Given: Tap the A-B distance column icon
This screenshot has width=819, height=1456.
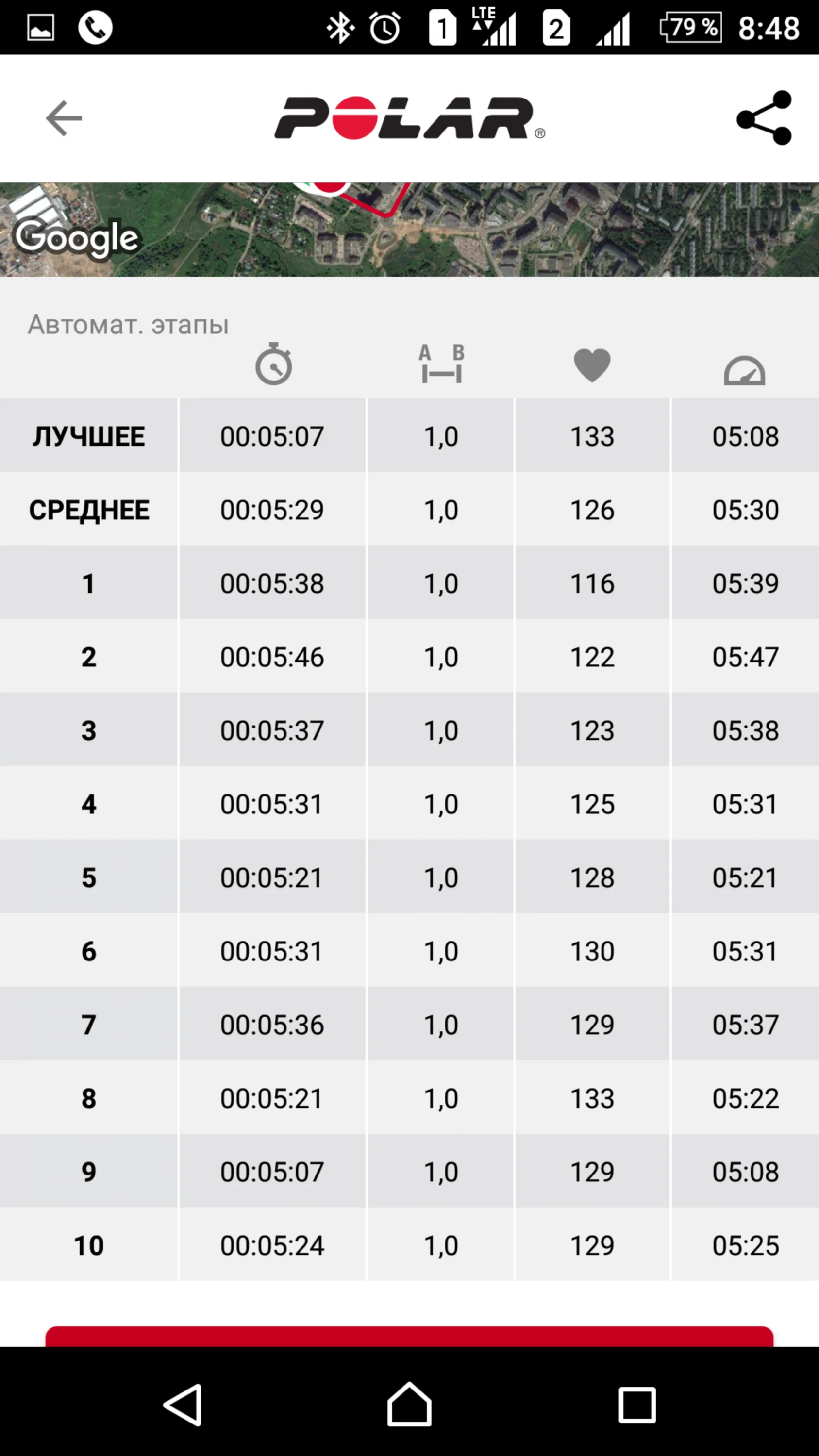Looking at the screenshot, I should click(x=441, y=364).
